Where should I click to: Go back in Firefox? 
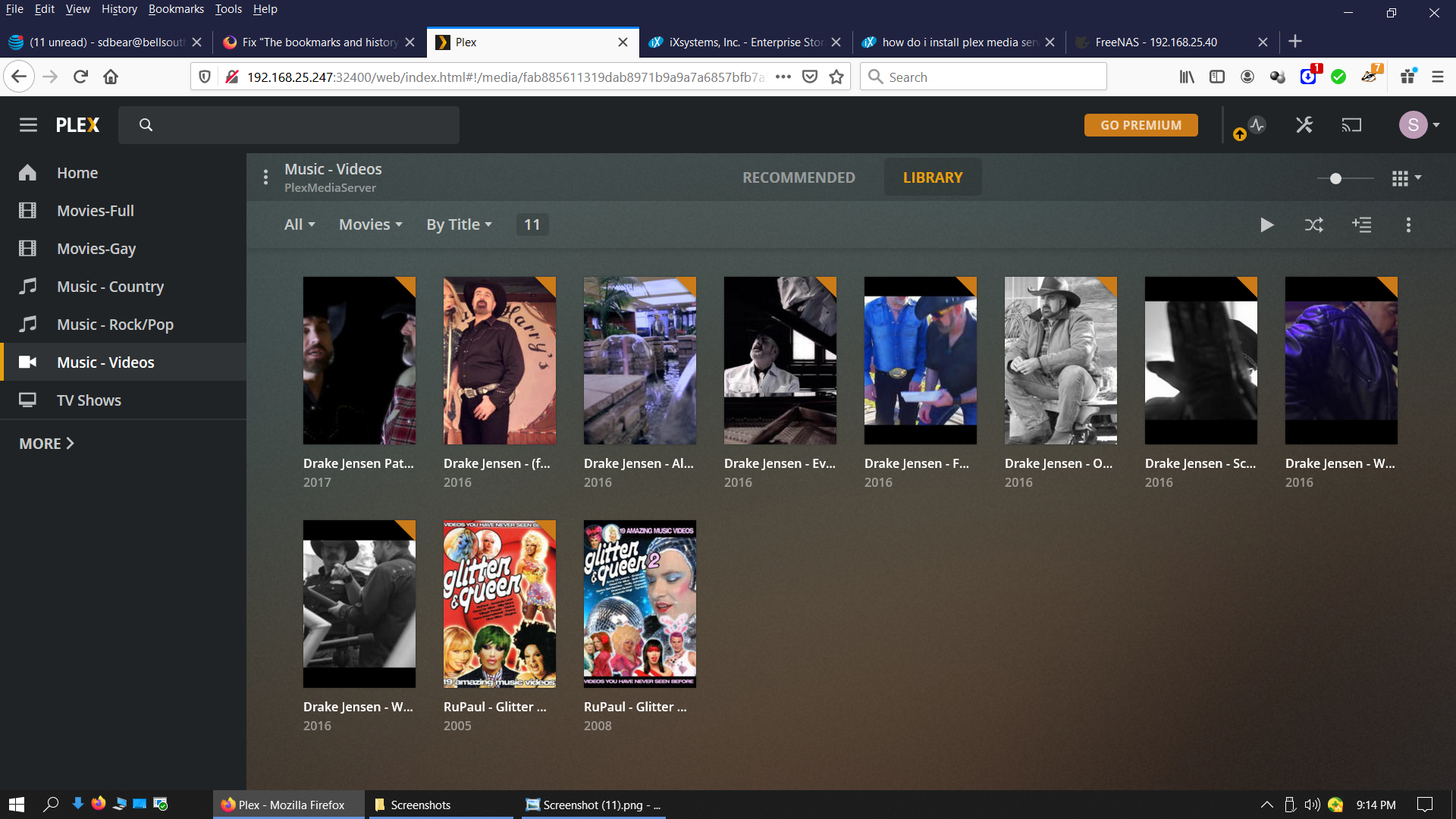pyautogui.click(x=19, y=77)
